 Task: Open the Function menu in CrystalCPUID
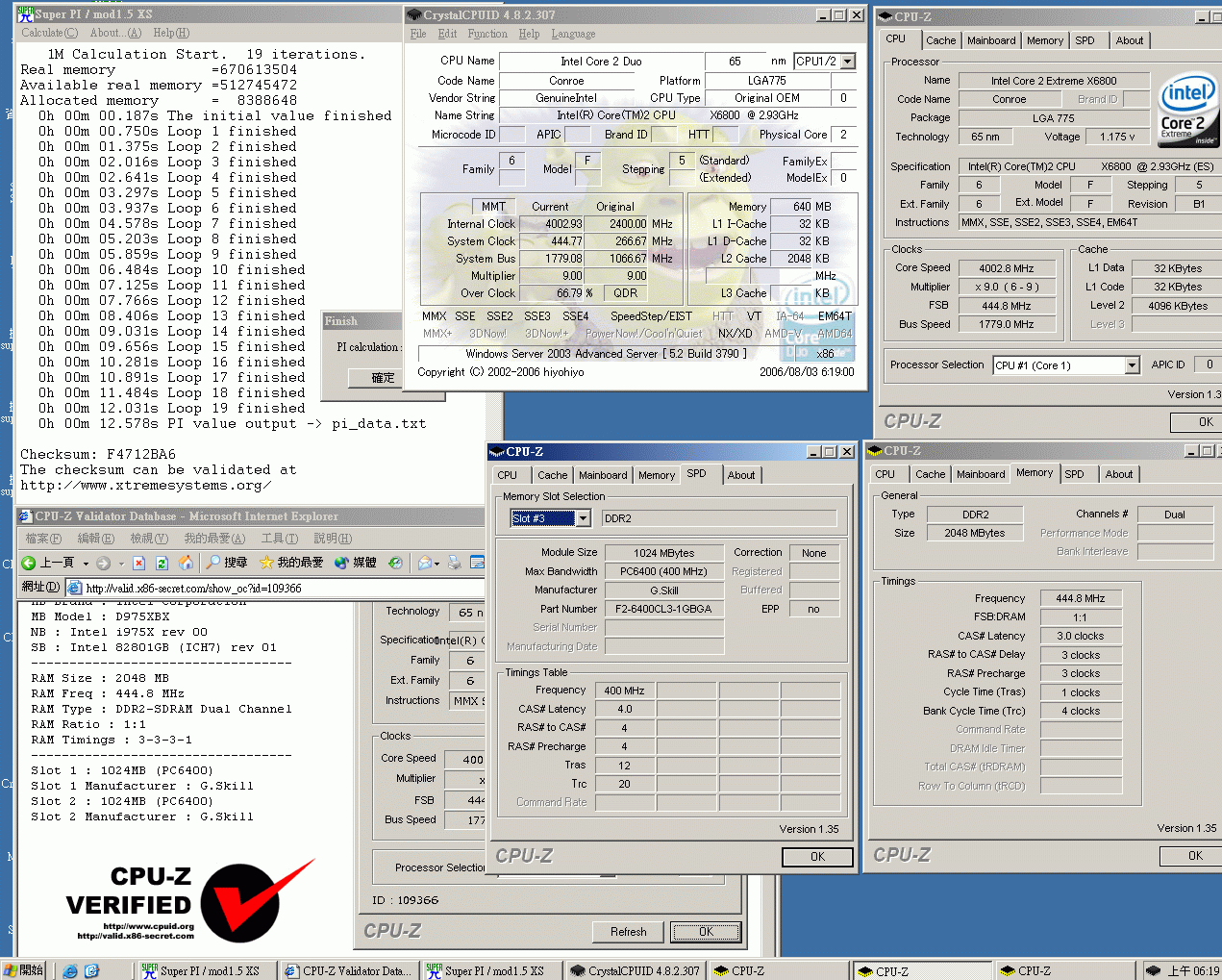[487, 34]
